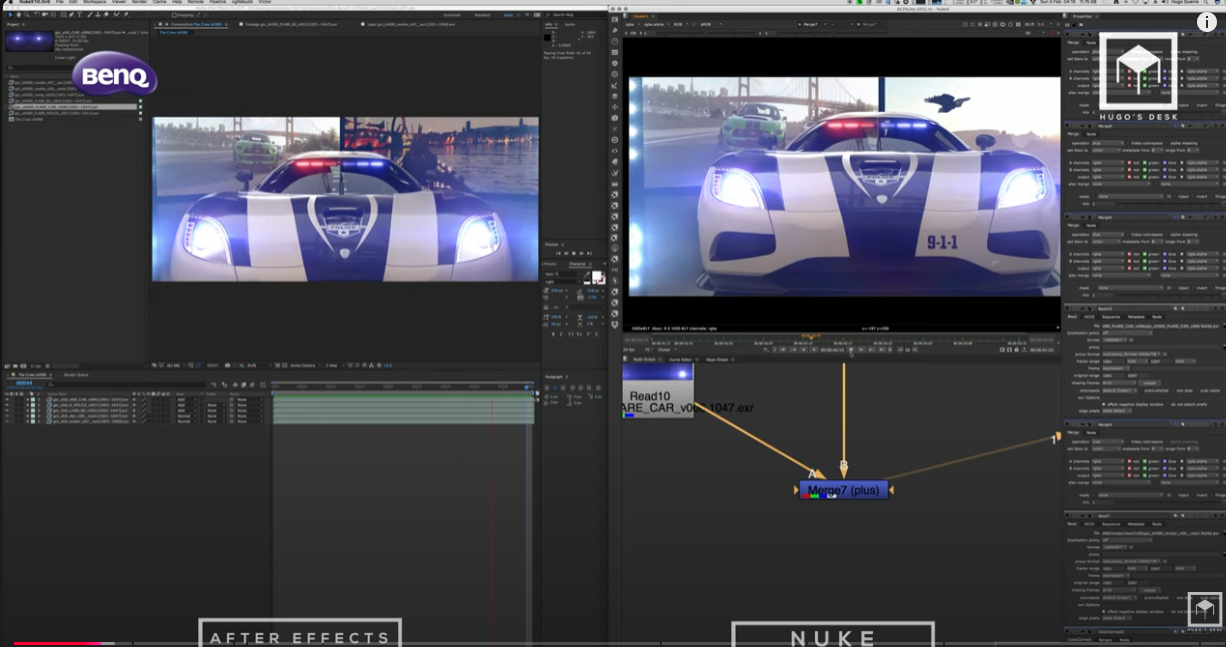The height and width of the screenshot is (647, 1226).
Task: Click the video progress bar
Action: point(613,643)
